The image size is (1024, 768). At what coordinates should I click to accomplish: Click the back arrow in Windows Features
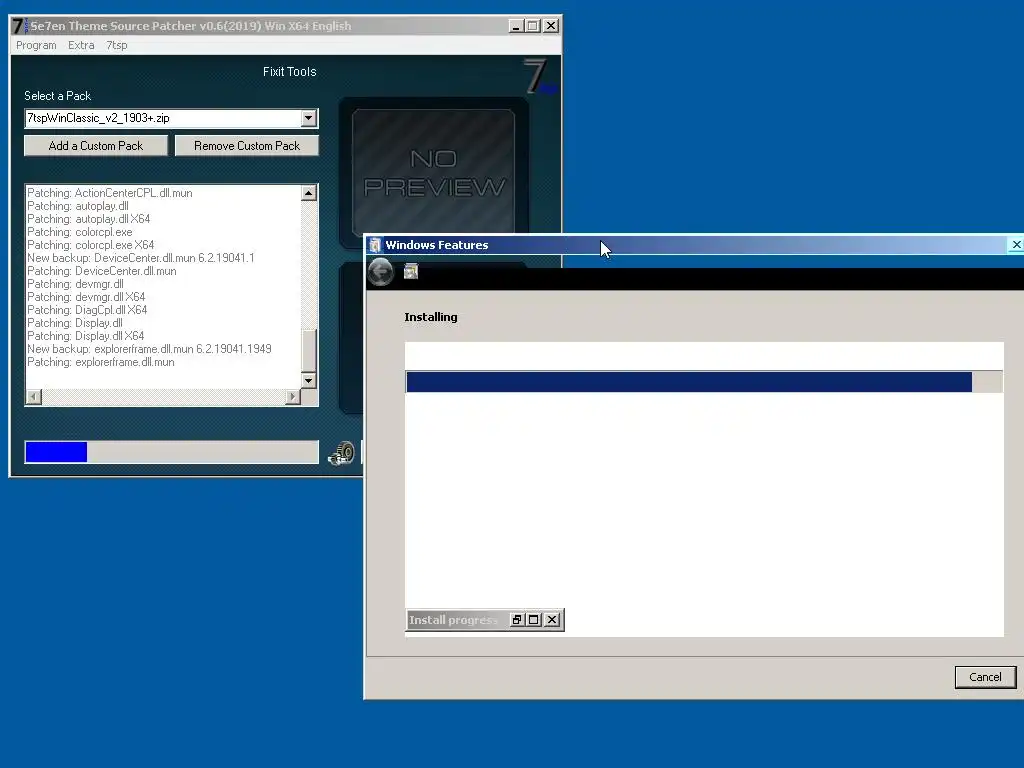pos(381,272)
